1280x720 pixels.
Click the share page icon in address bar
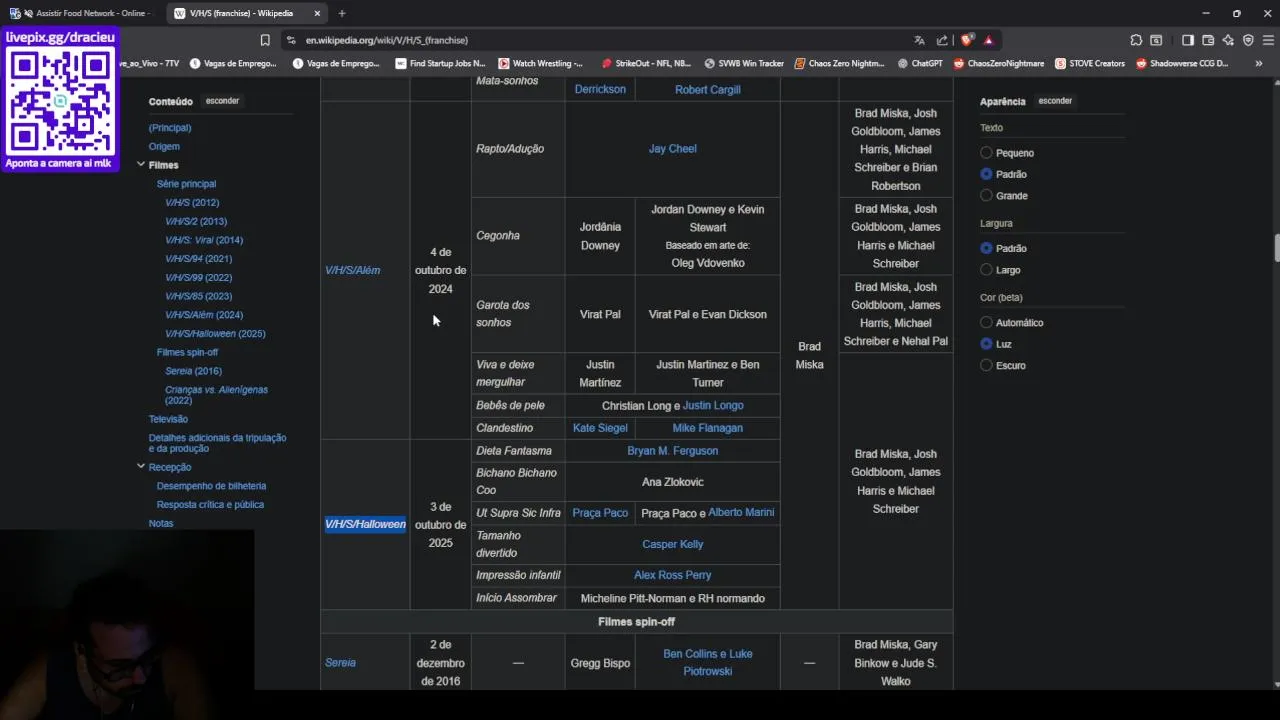point(942,40)
